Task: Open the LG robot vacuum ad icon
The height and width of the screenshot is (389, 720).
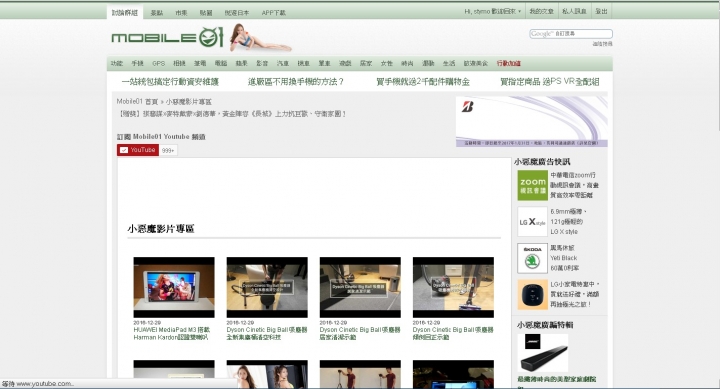Action: pos(533,294)
